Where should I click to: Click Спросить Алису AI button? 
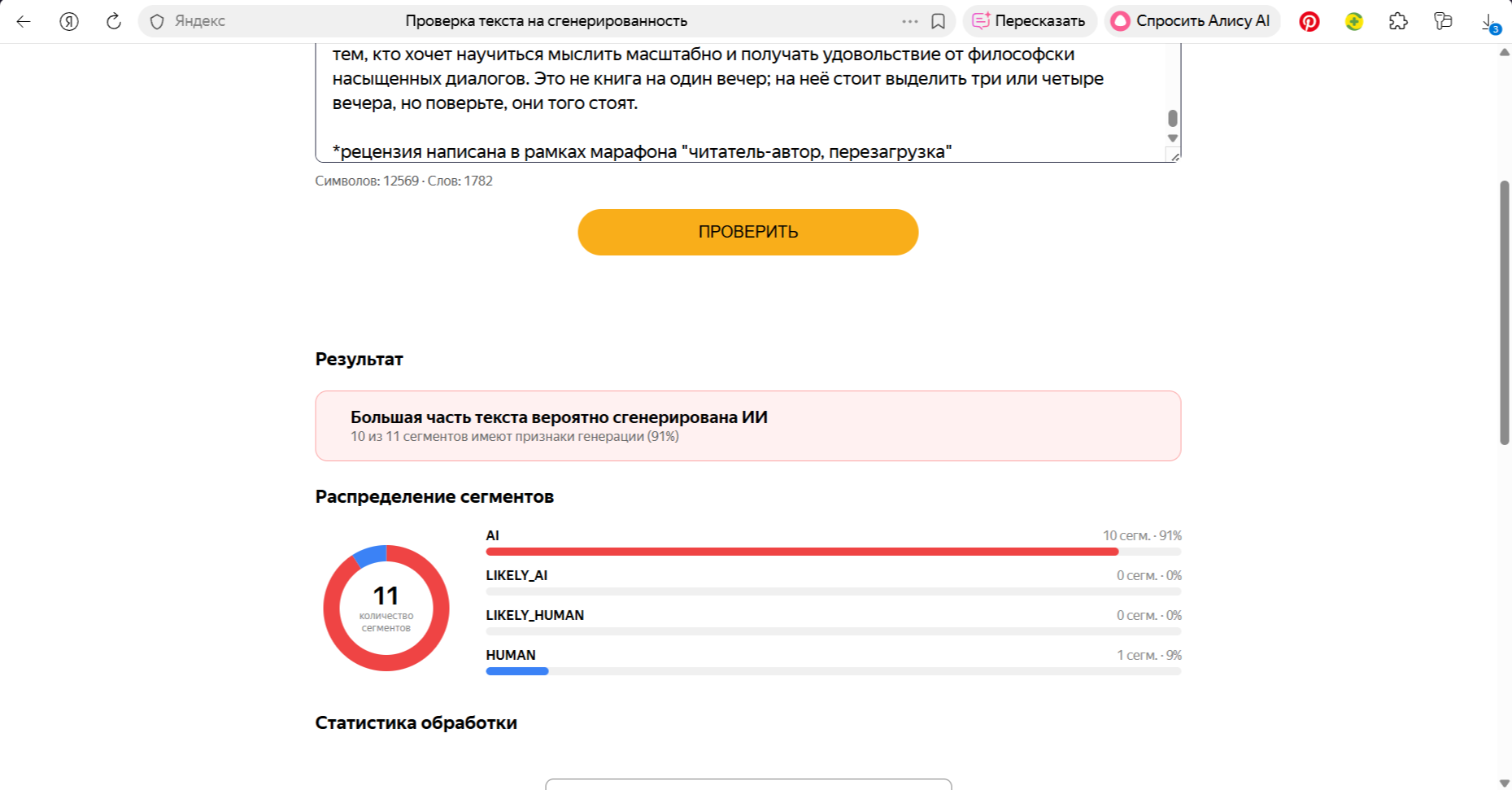point(1192,21)
